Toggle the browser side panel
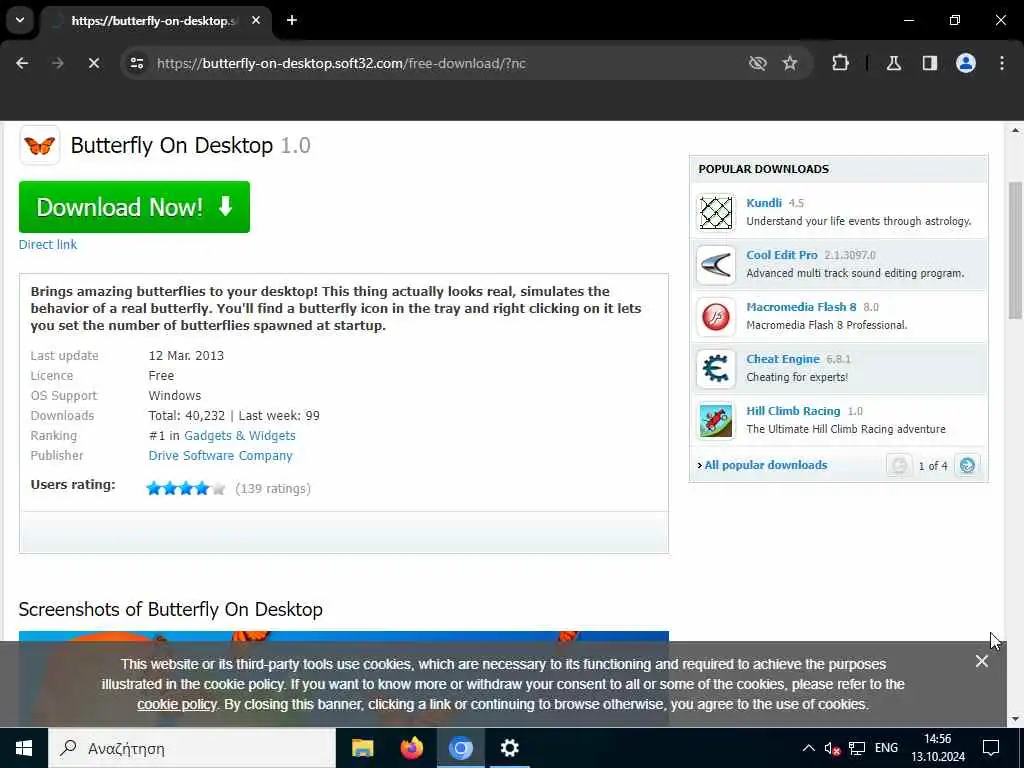1024x768 pixels. (930, 63)
